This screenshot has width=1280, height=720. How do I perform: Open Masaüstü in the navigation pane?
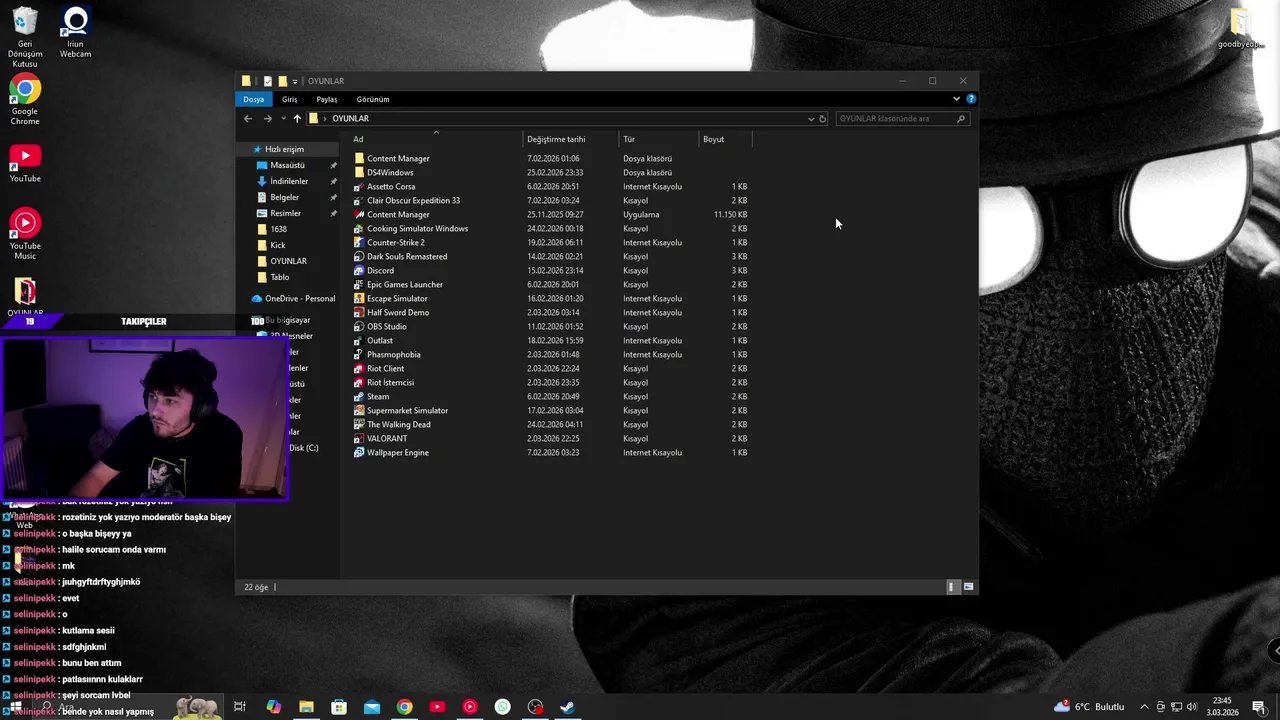click(287, 165)
